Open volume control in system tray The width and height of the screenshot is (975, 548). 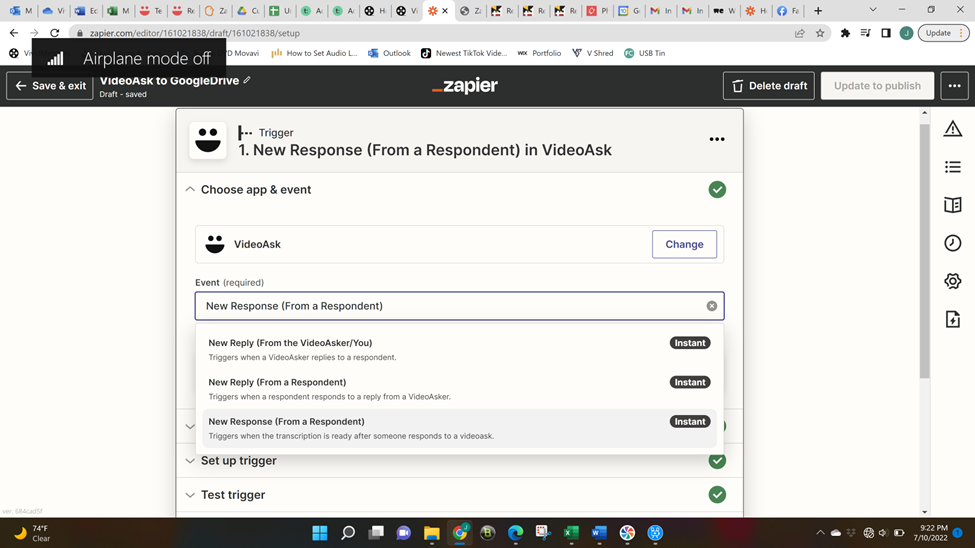[x=883, y=533]
